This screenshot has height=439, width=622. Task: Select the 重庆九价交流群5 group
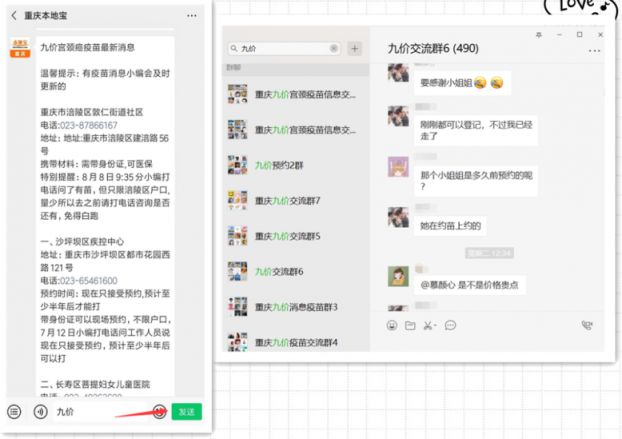(x=296, y=236)
